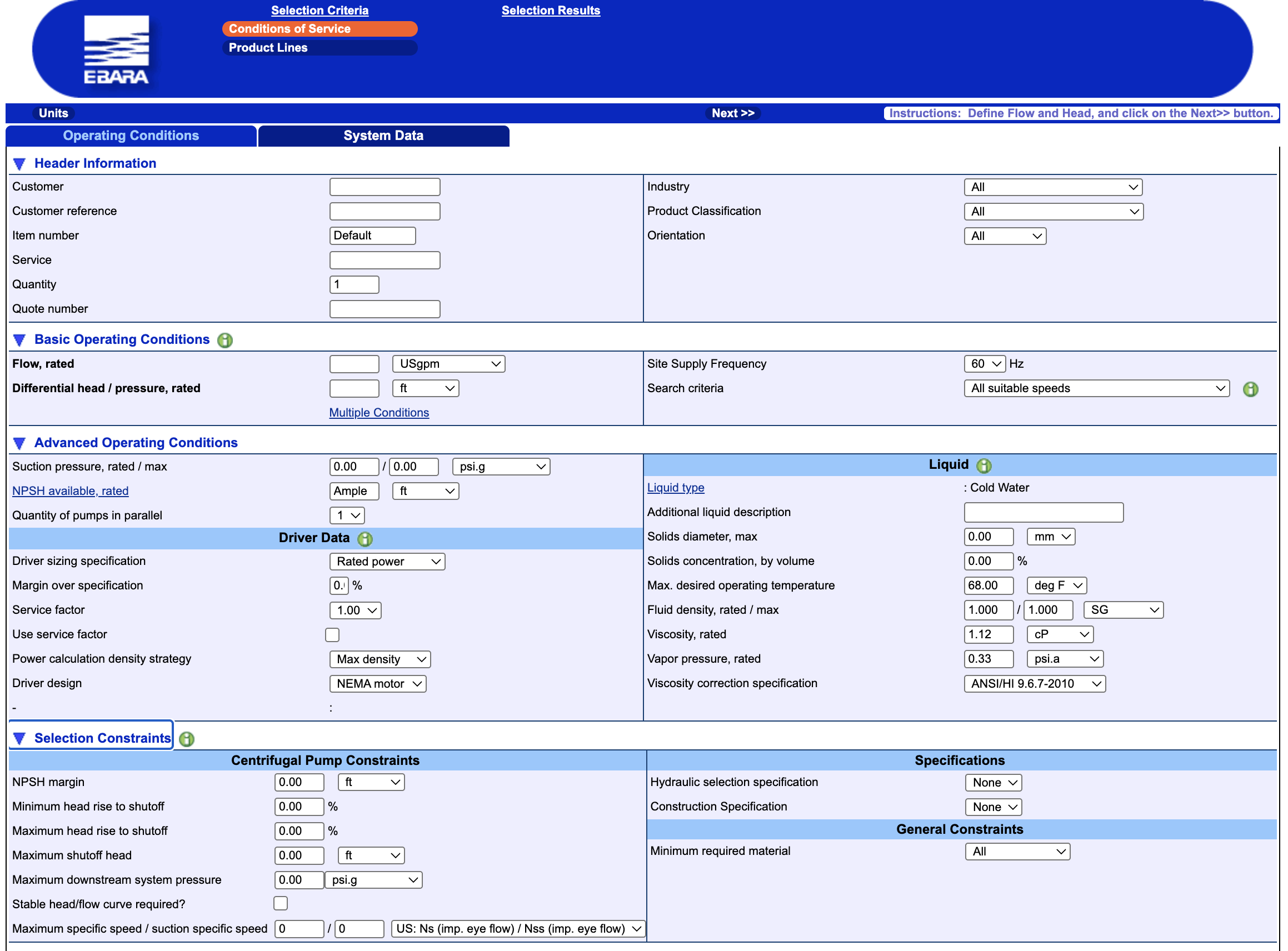1288x951 pixels.
Task: Open the temperature unit deg F dropdown
Action: pyautogui.click(x=1056, y=586)
